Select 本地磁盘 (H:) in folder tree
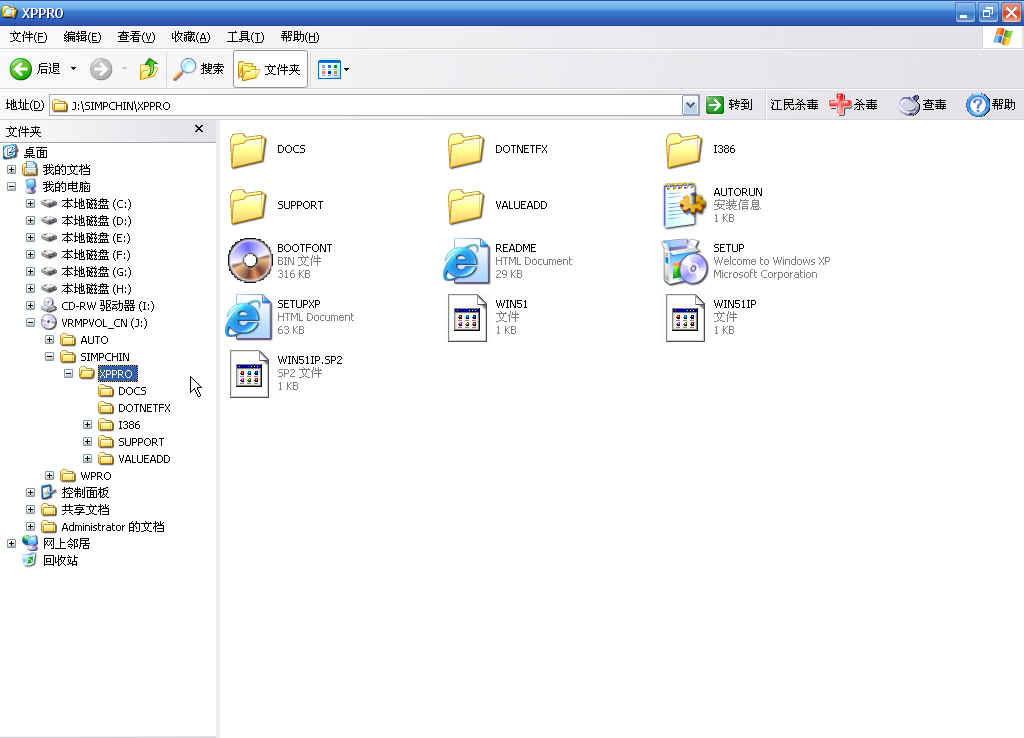 [x=96, y=289]
